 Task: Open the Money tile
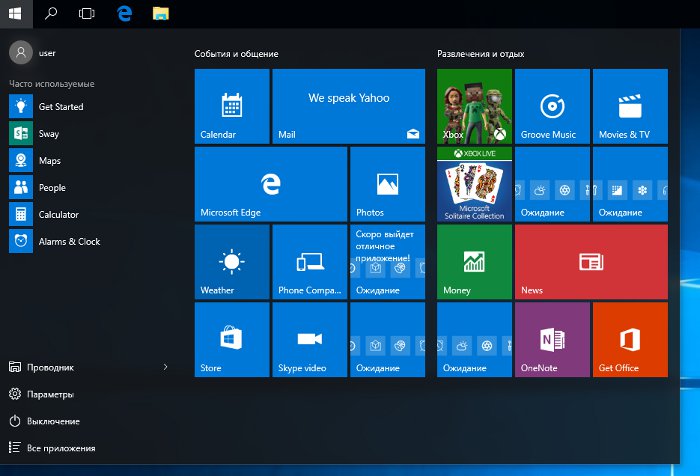pos(475,262)
